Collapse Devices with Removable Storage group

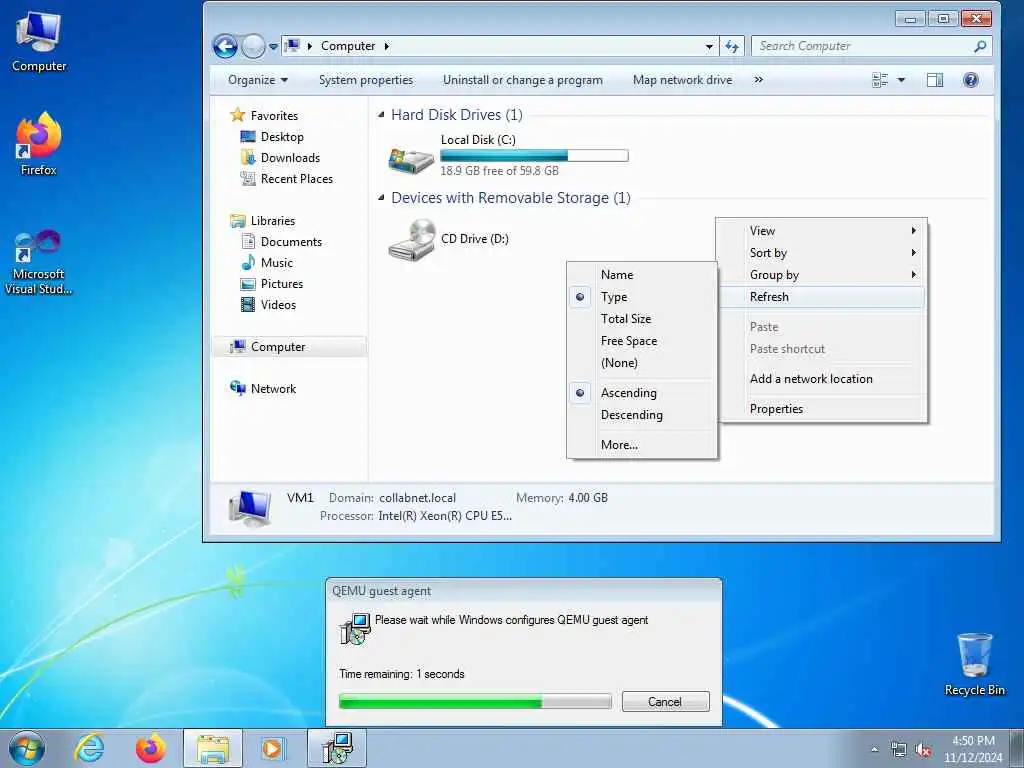point(381,198)
